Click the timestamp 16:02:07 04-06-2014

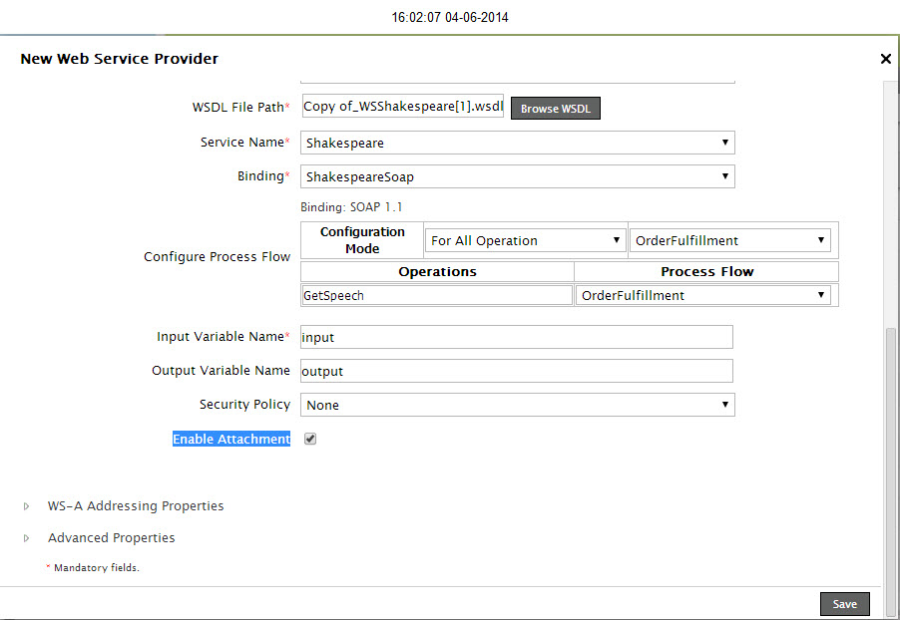(x=450, y=17)
